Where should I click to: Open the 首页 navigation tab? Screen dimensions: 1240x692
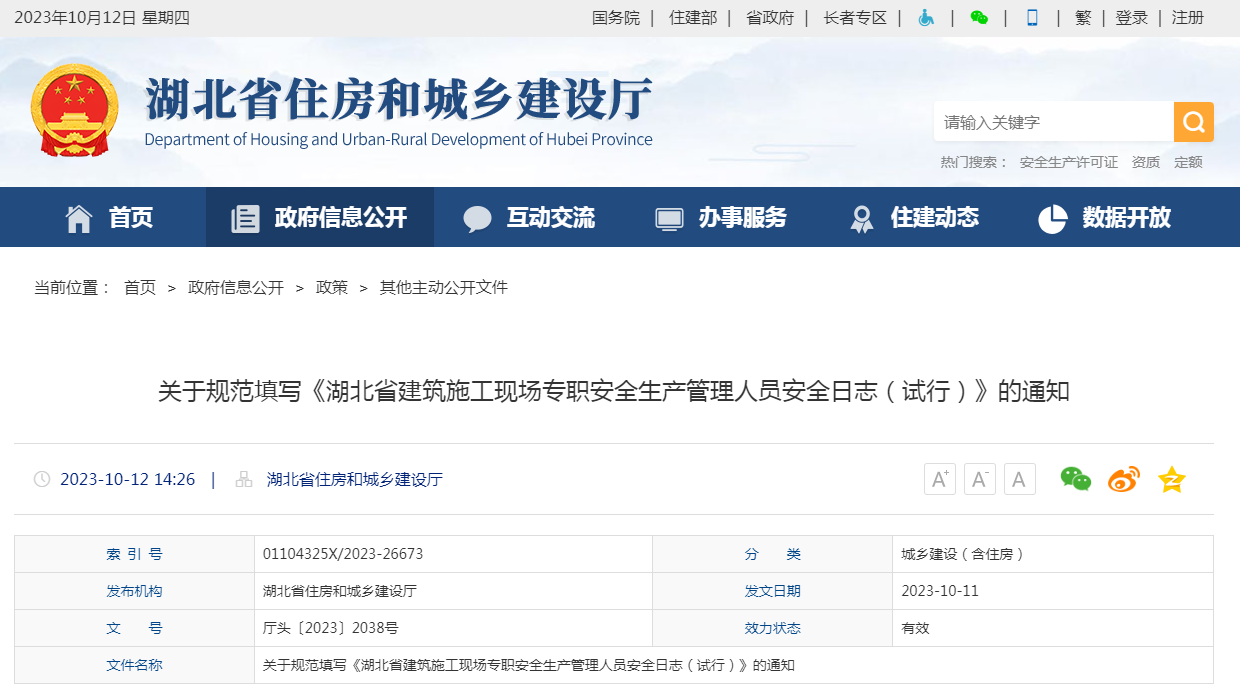(109, 217)
